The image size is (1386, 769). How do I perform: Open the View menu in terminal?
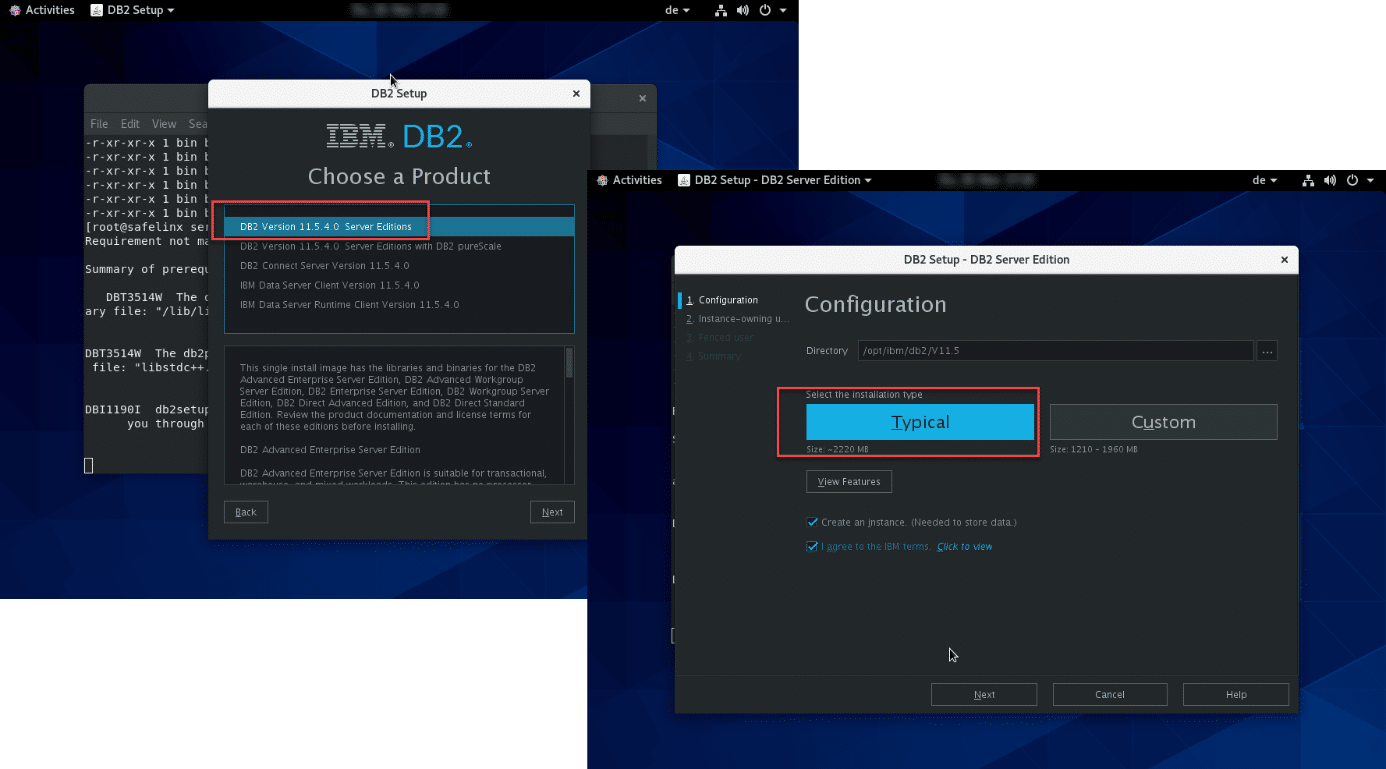[164, 124]
